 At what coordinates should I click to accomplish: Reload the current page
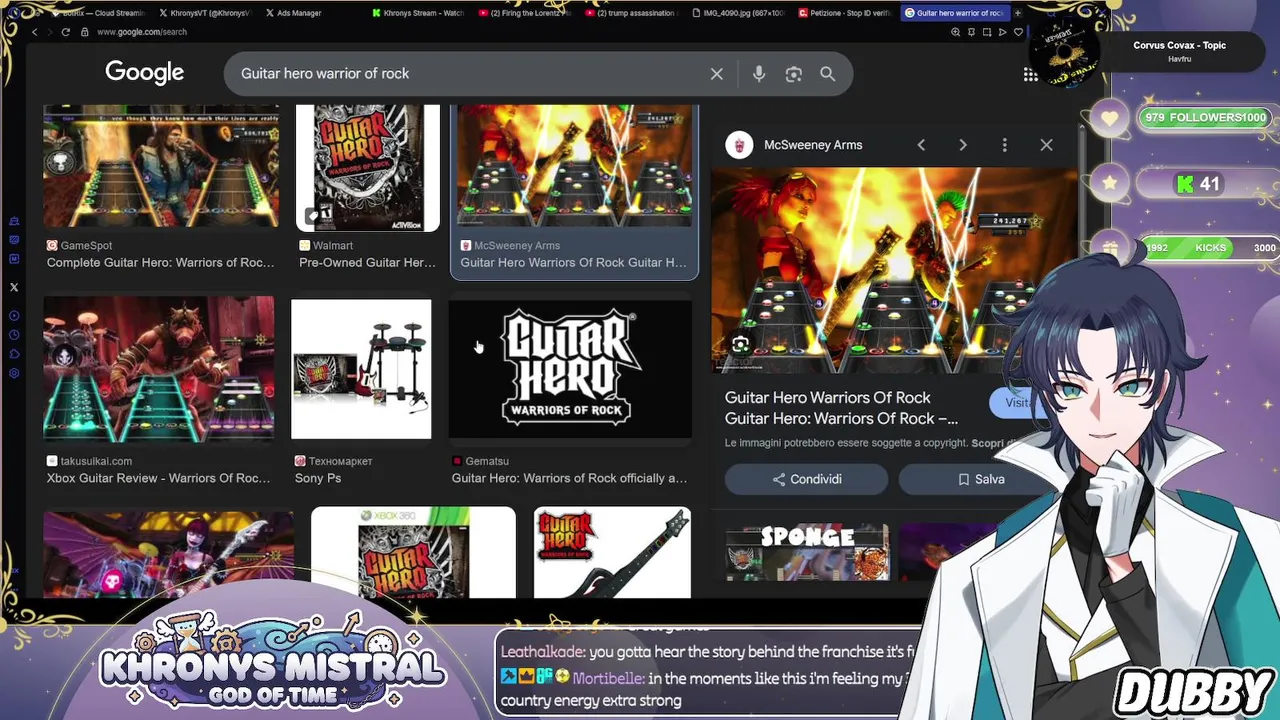[66, 32]
